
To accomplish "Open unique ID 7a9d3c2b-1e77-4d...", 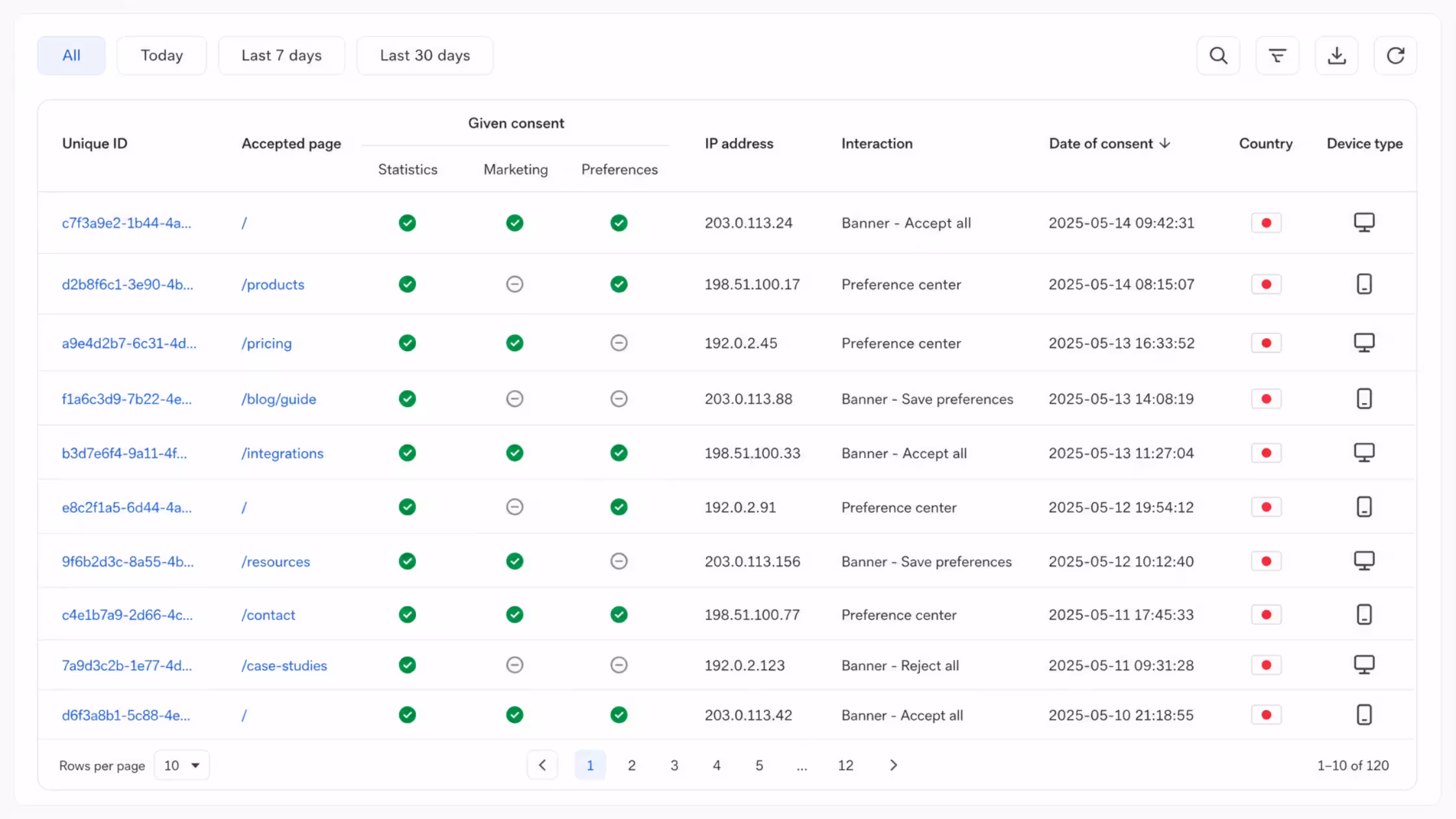I will pos(127,665).
